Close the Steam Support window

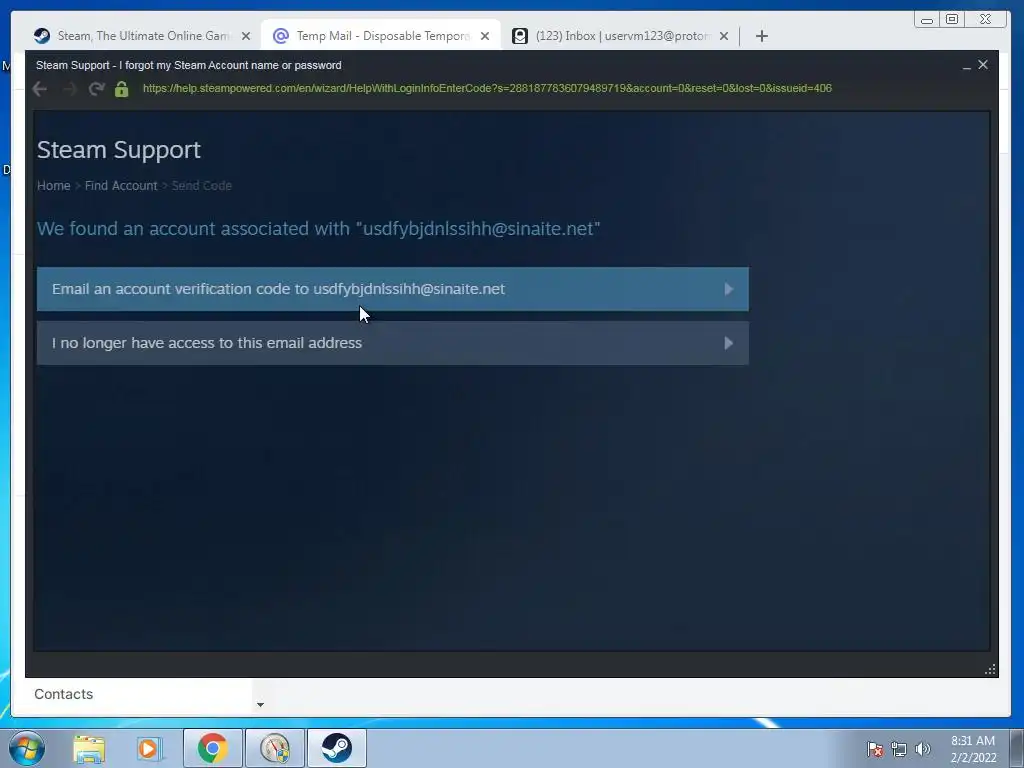coord(983,65)
